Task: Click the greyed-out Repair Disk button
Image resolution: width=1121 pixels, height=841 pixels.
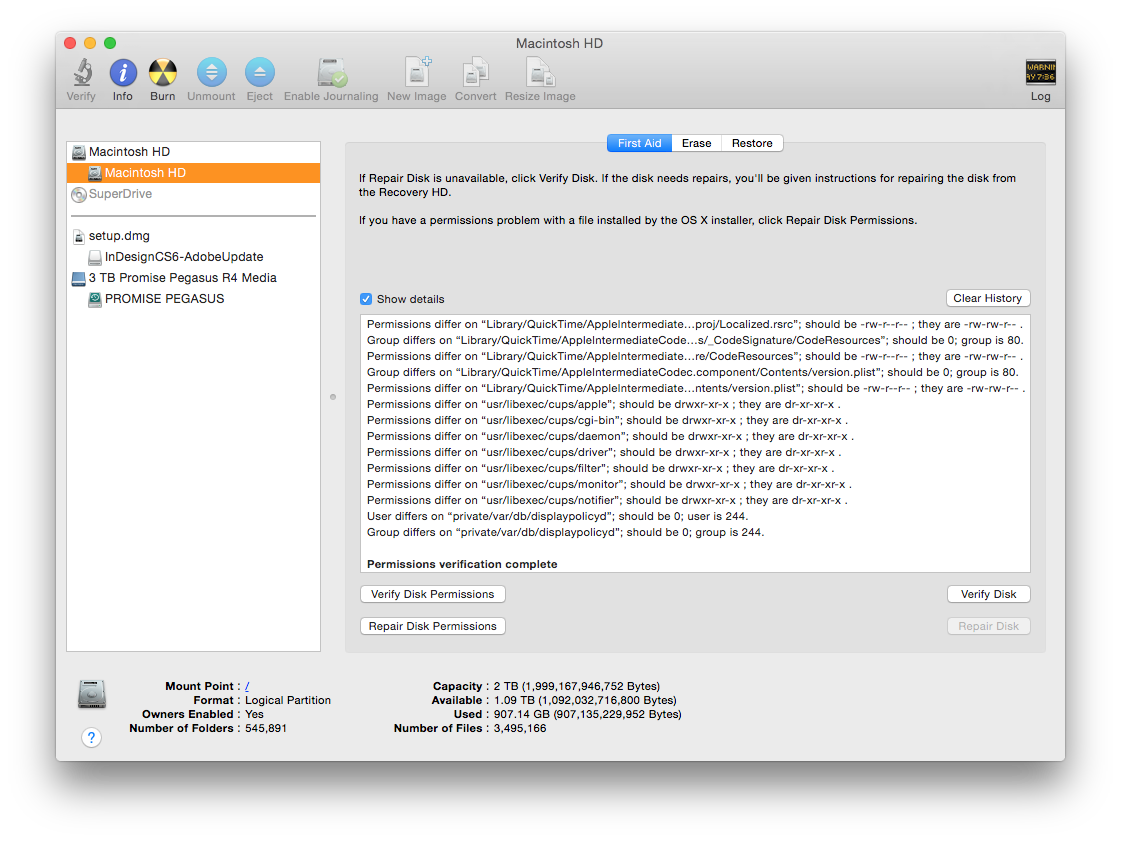Action: 989,626
